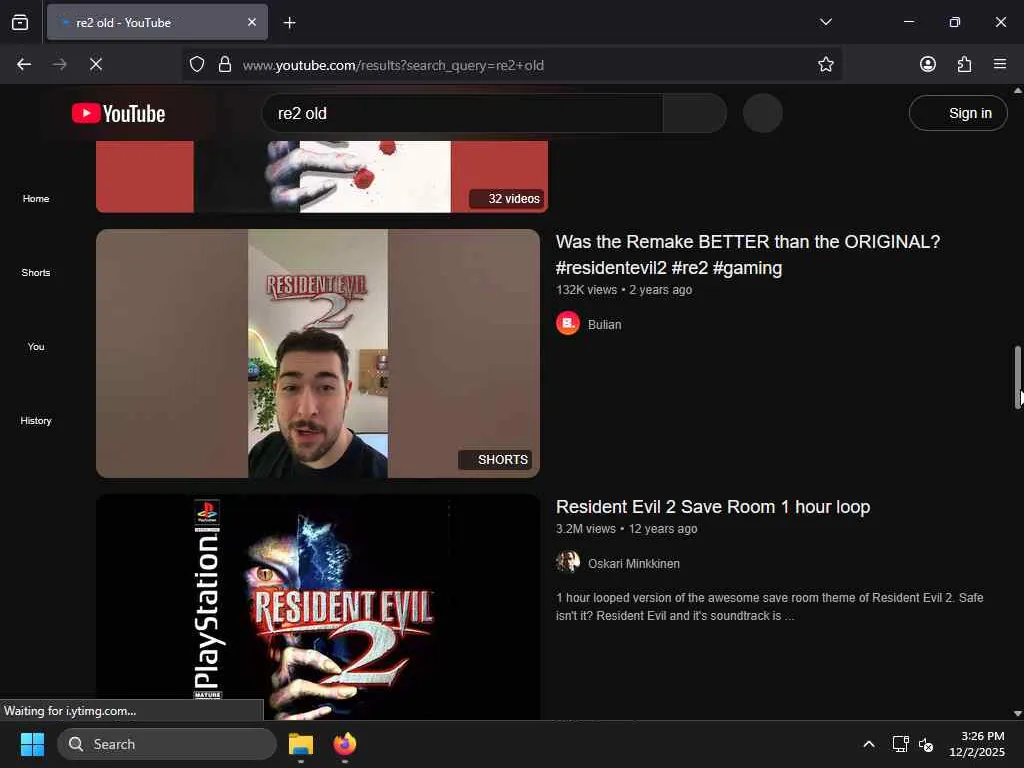Click '3.2M views • 12 years ago' text
This screenshot has height=768, width=1024.
[x=626, y=529]
